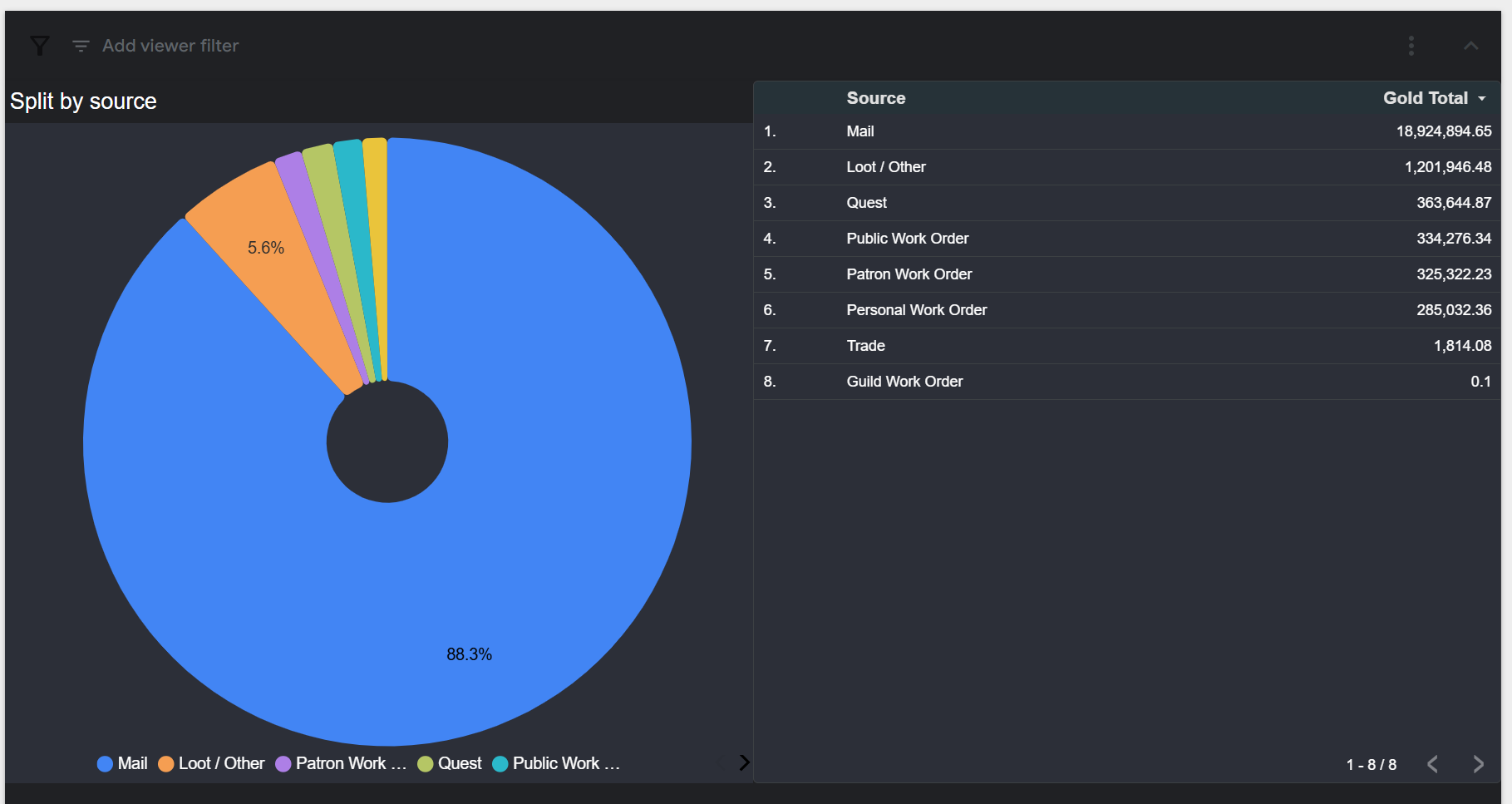Viewport: 1512px width, 804px height.
Task: Click the funnel filter icon
Action: (39, 46)
